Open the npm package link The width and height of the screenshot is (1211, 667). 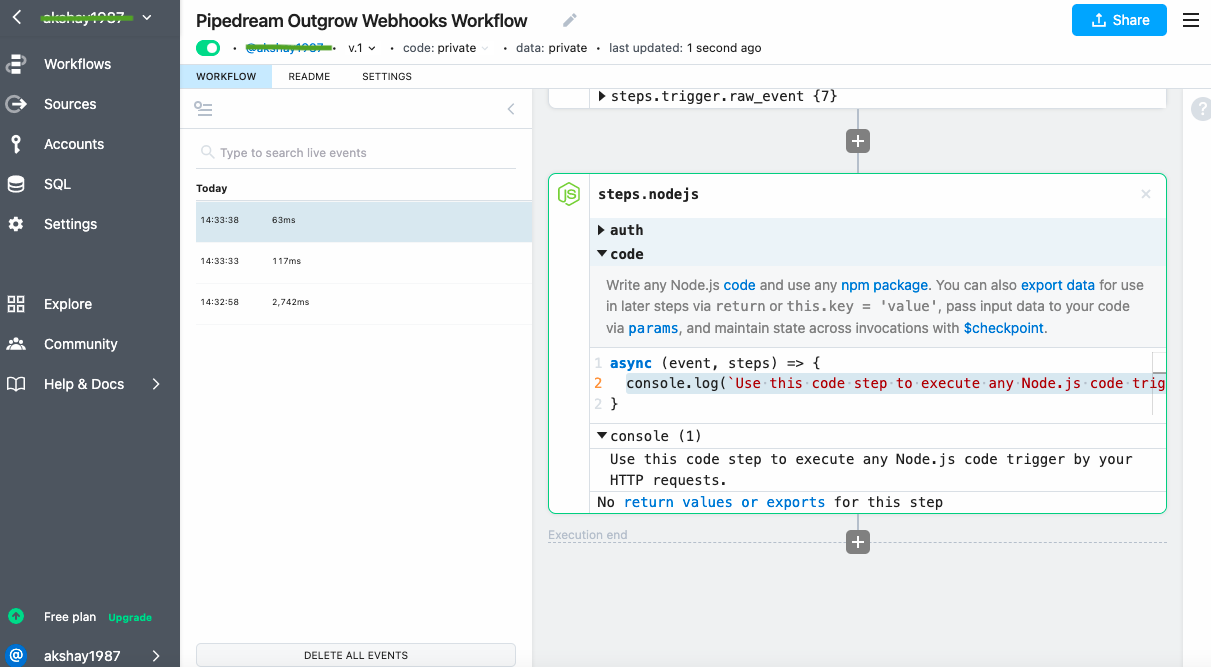(x=884, y=285)
